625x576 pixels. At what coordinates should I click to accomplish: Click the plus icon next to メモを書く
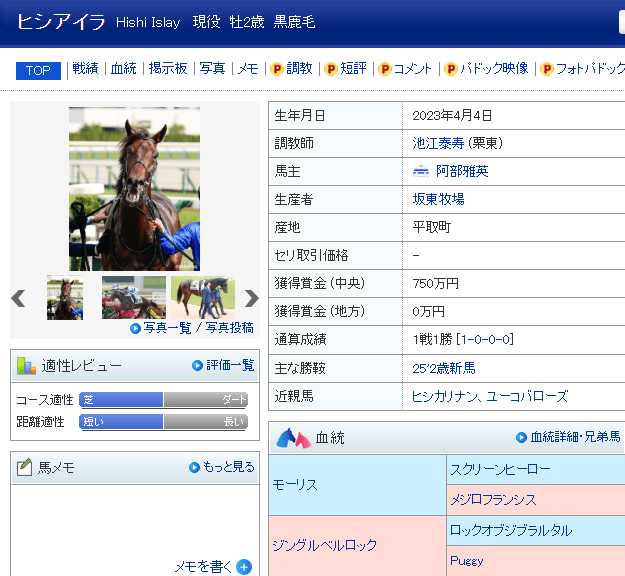pyautogui.click(x=244, y=567)
